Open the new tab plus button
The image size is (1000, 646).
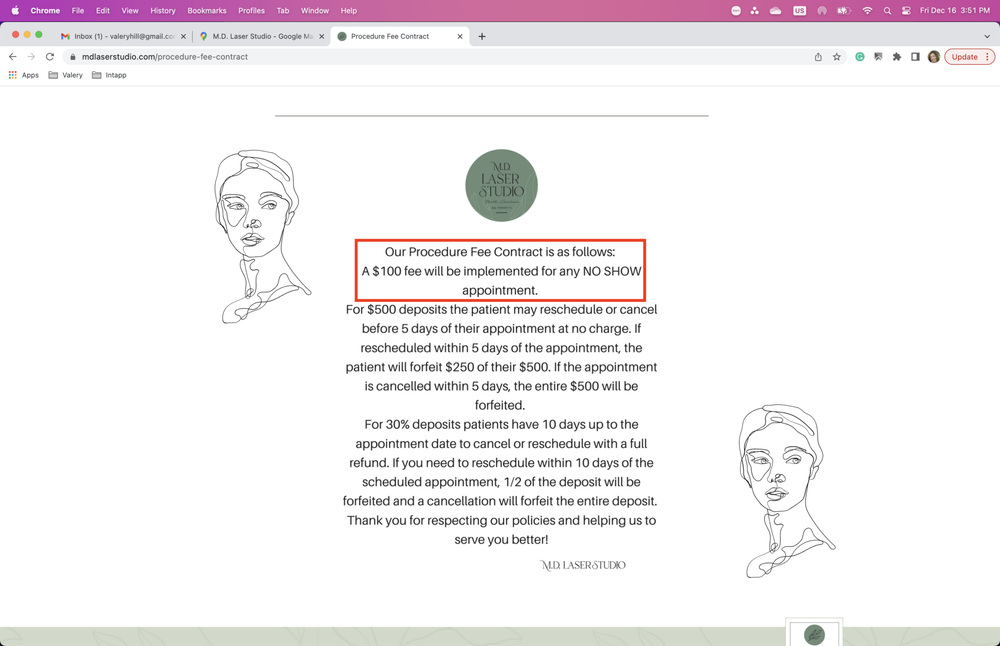click(x=482, y=36)
